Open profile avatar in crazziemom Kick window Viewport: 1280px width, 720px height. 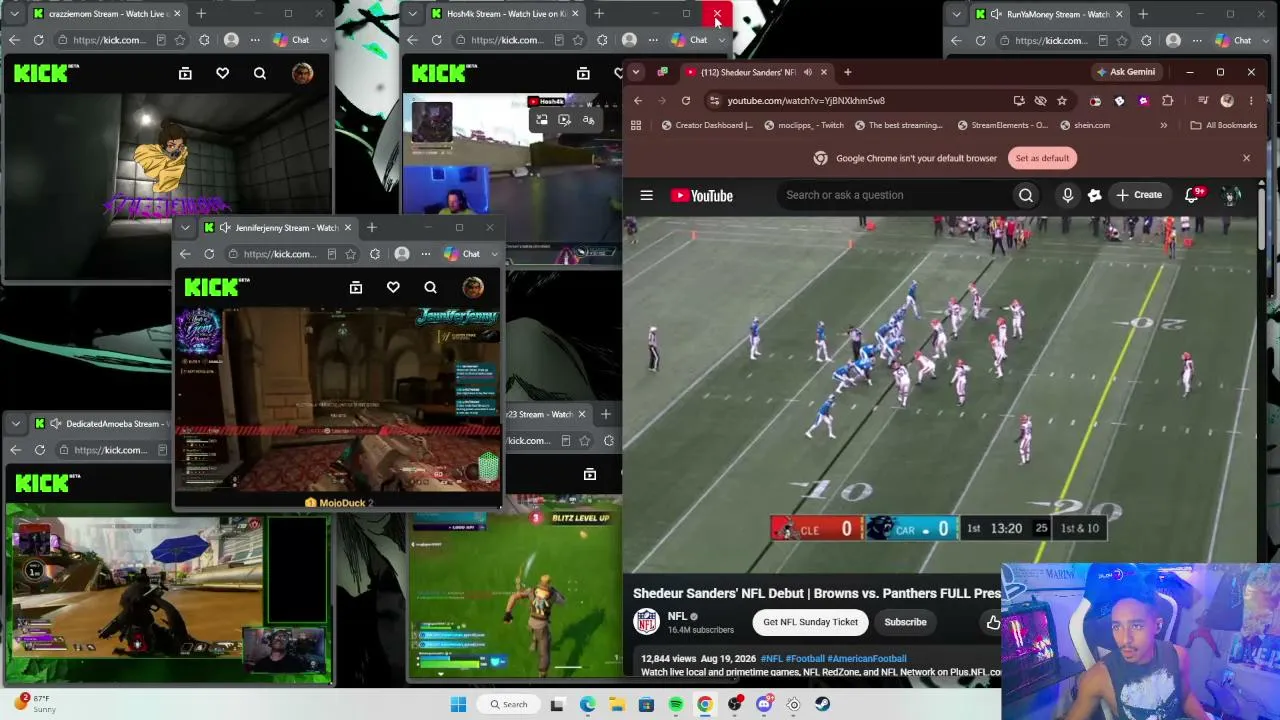tap(302, 73)
